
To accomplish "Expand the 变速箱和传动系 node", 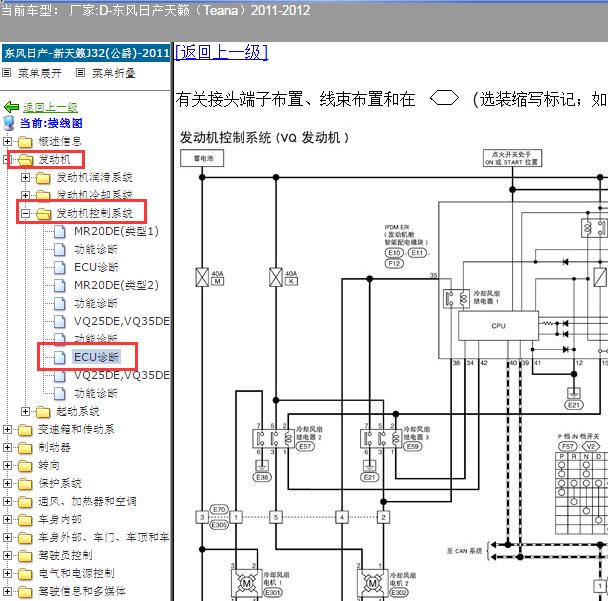I will (7, 429).
